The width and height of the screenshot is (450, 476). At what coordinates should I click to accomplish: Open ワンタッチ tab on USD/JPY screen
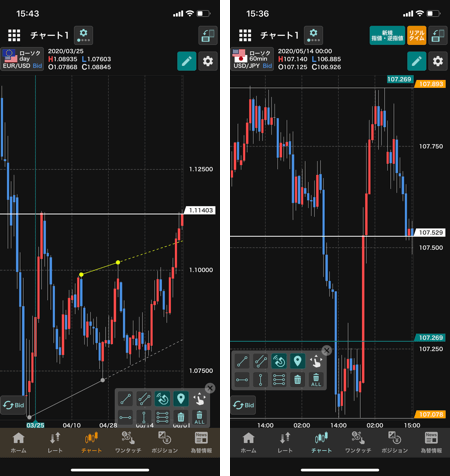358,443
